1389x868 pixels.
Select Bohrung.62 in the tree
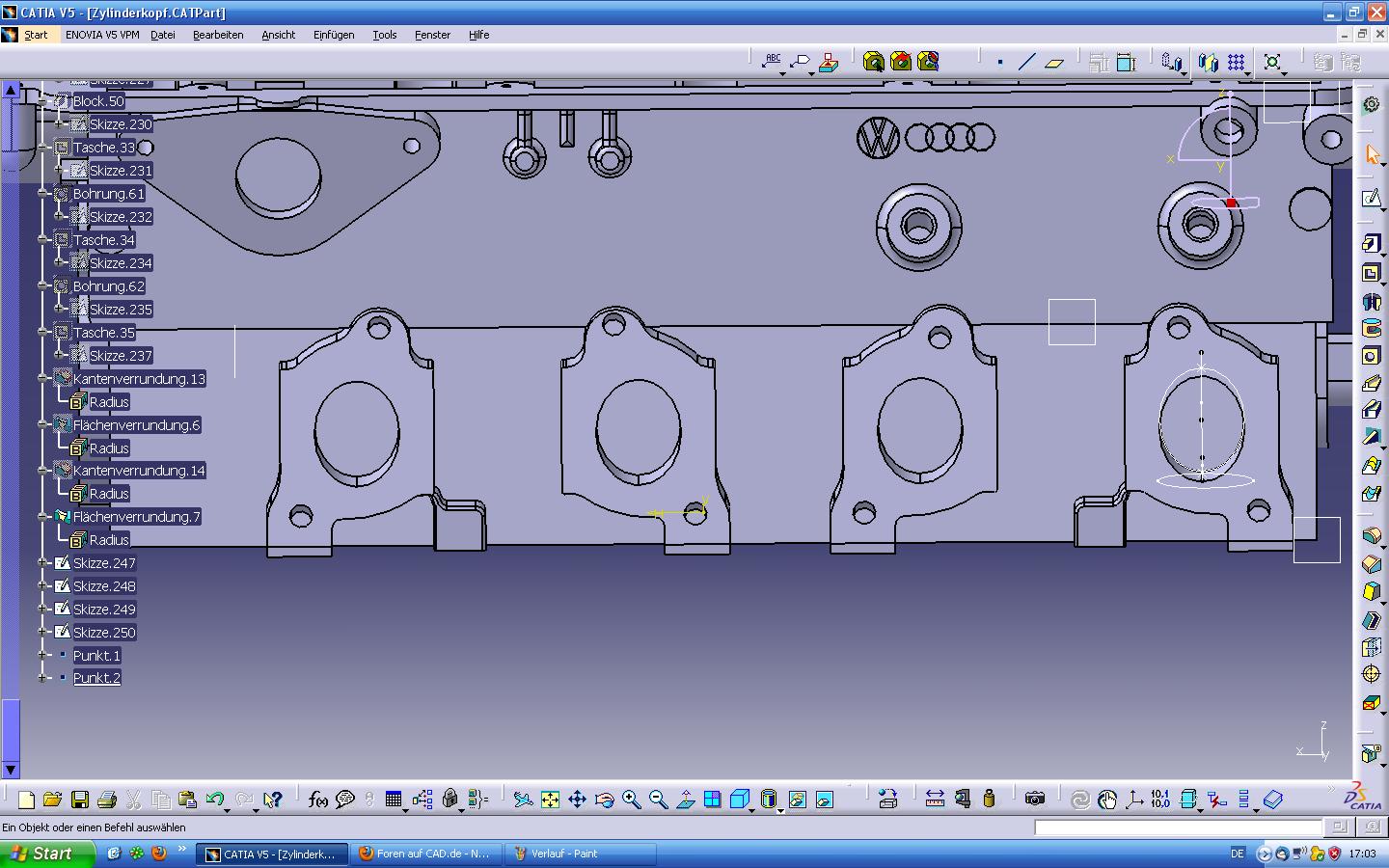point(108,286)
